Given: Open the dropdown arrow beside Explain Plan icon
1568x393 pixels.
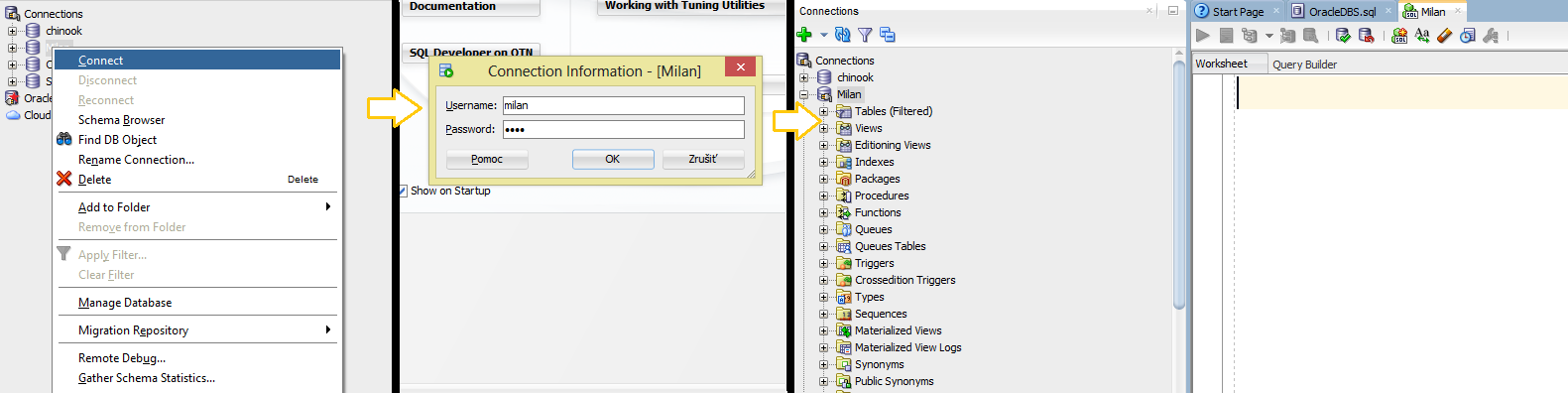Looking at the screenshot, I should (1268, 36).
